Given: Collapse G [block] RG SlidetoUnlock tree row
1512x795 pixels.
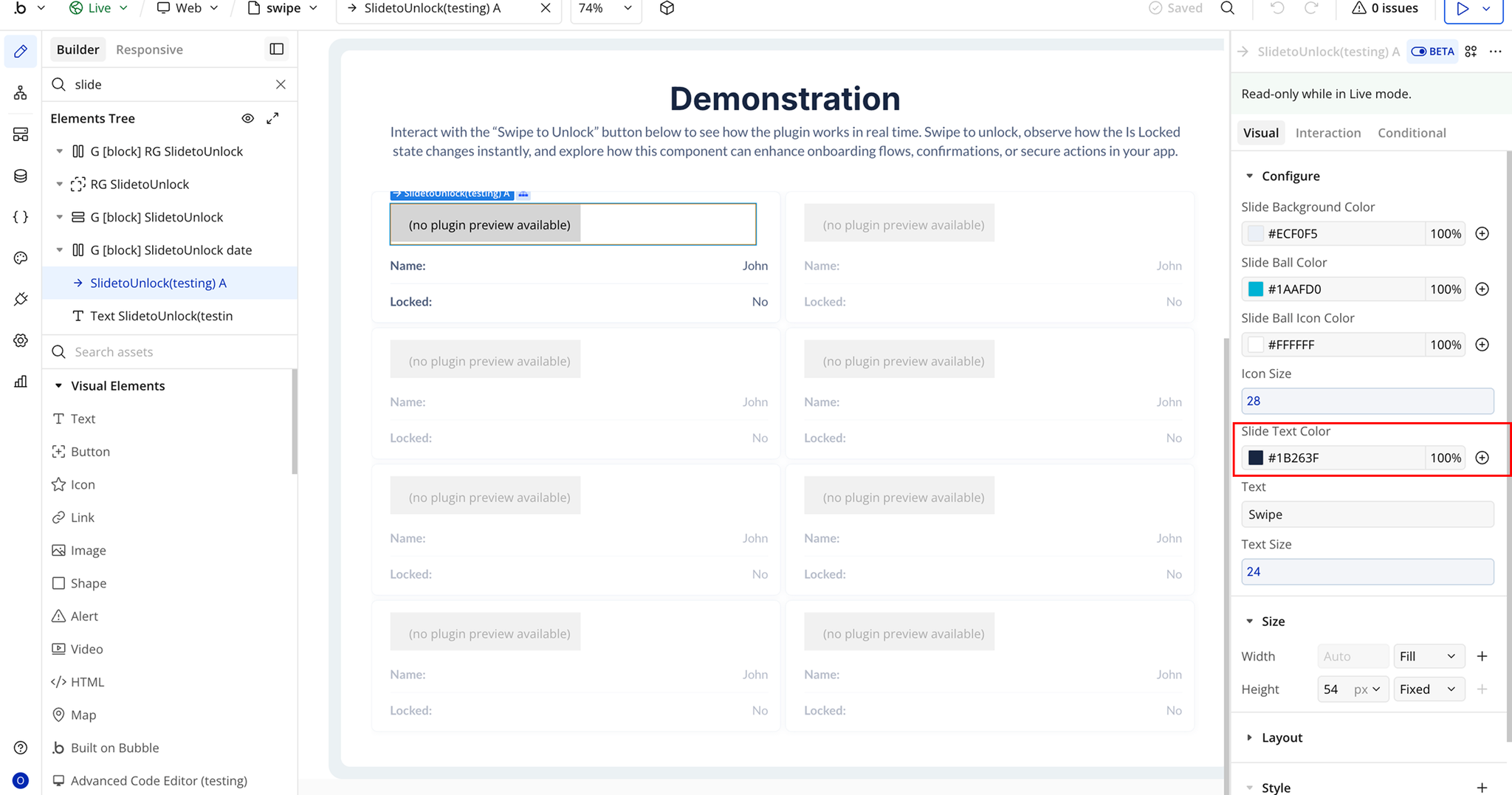Looking at the screenshot, I should 60,151.
